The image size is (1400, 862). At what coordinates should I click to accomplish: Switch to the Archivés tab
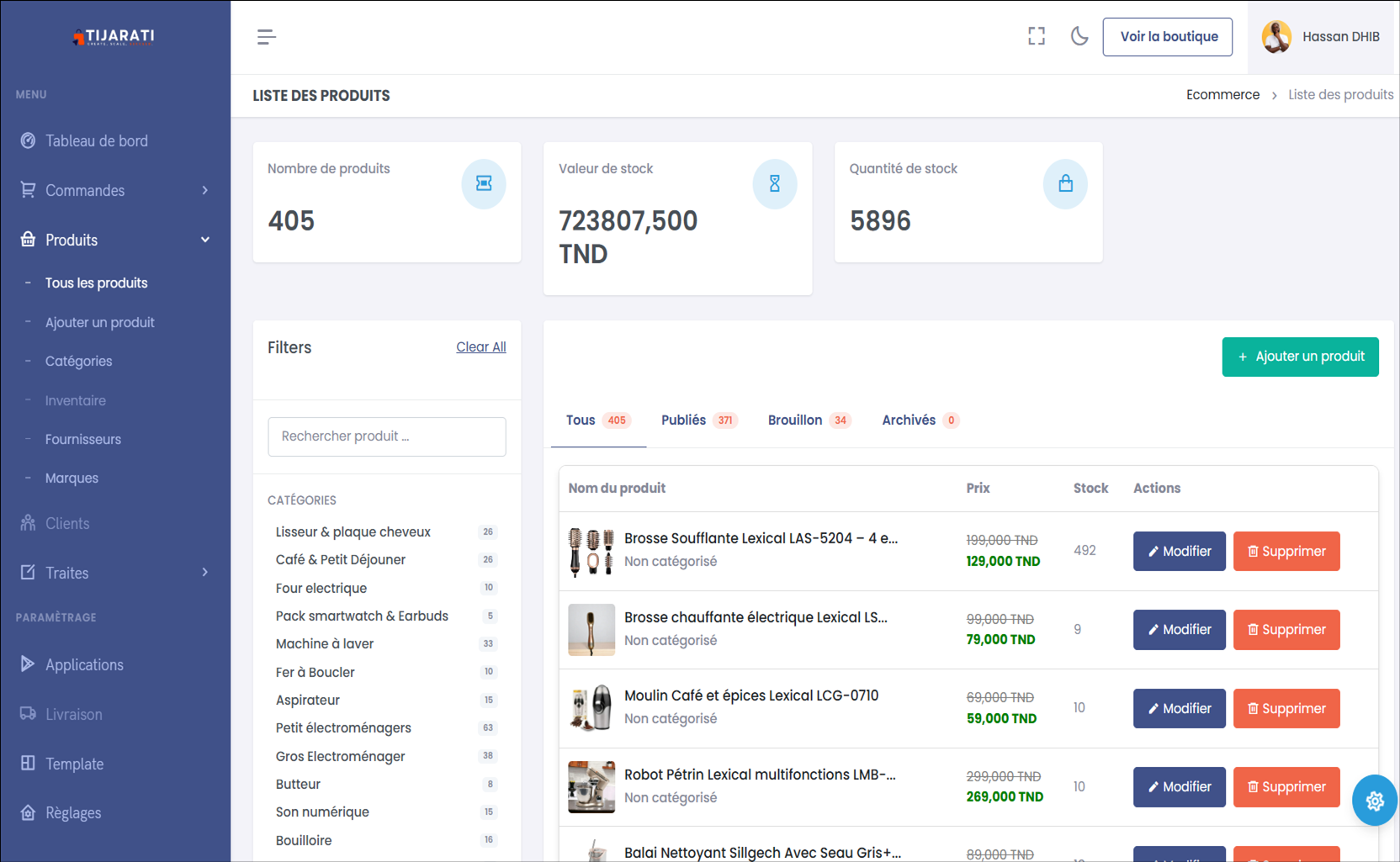tap(920, 420)
